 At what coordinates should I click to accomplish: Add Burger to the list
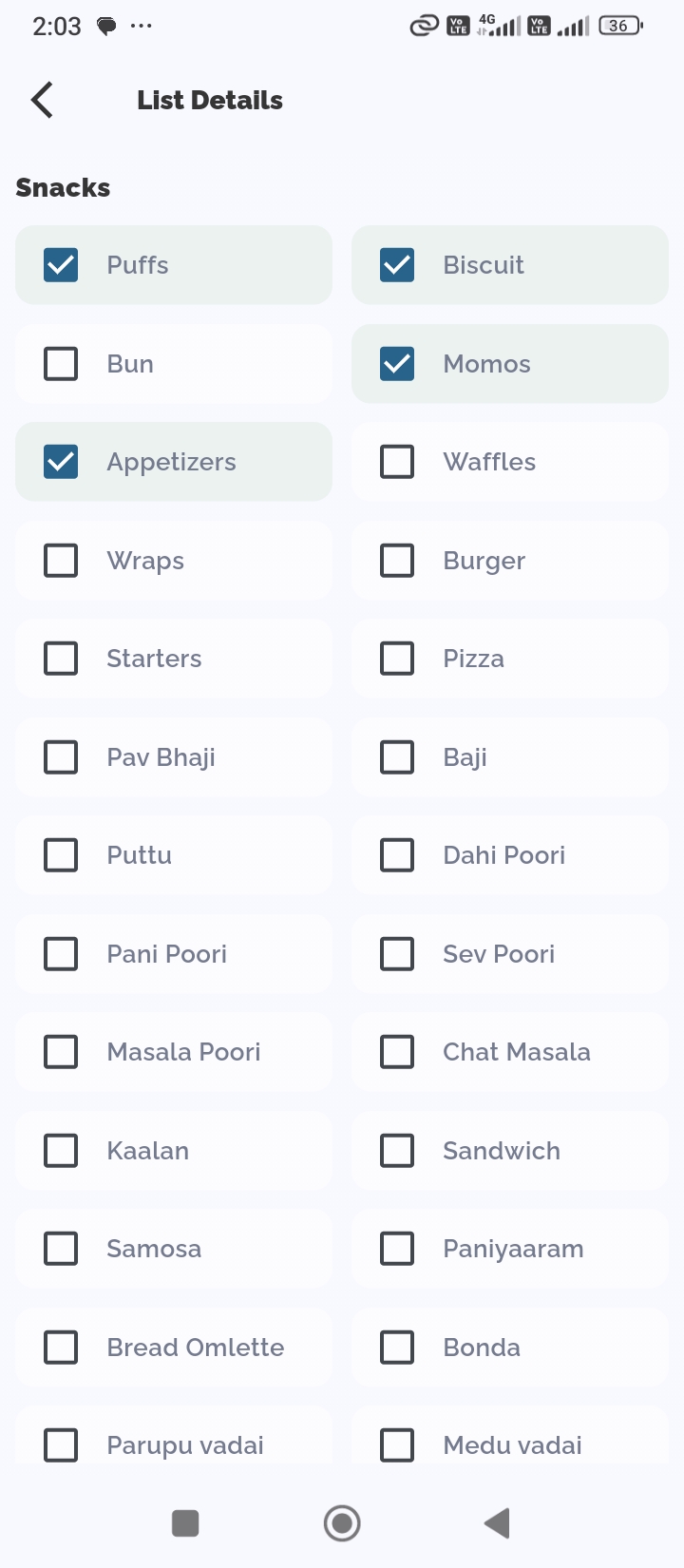(397, 561)
